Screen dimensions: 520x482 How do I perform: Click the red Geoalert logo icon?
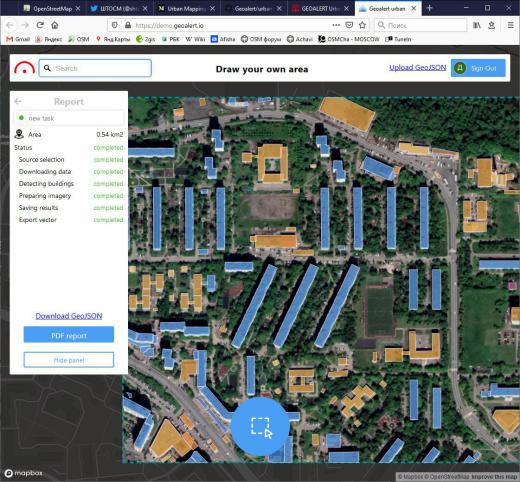point(24,68)
